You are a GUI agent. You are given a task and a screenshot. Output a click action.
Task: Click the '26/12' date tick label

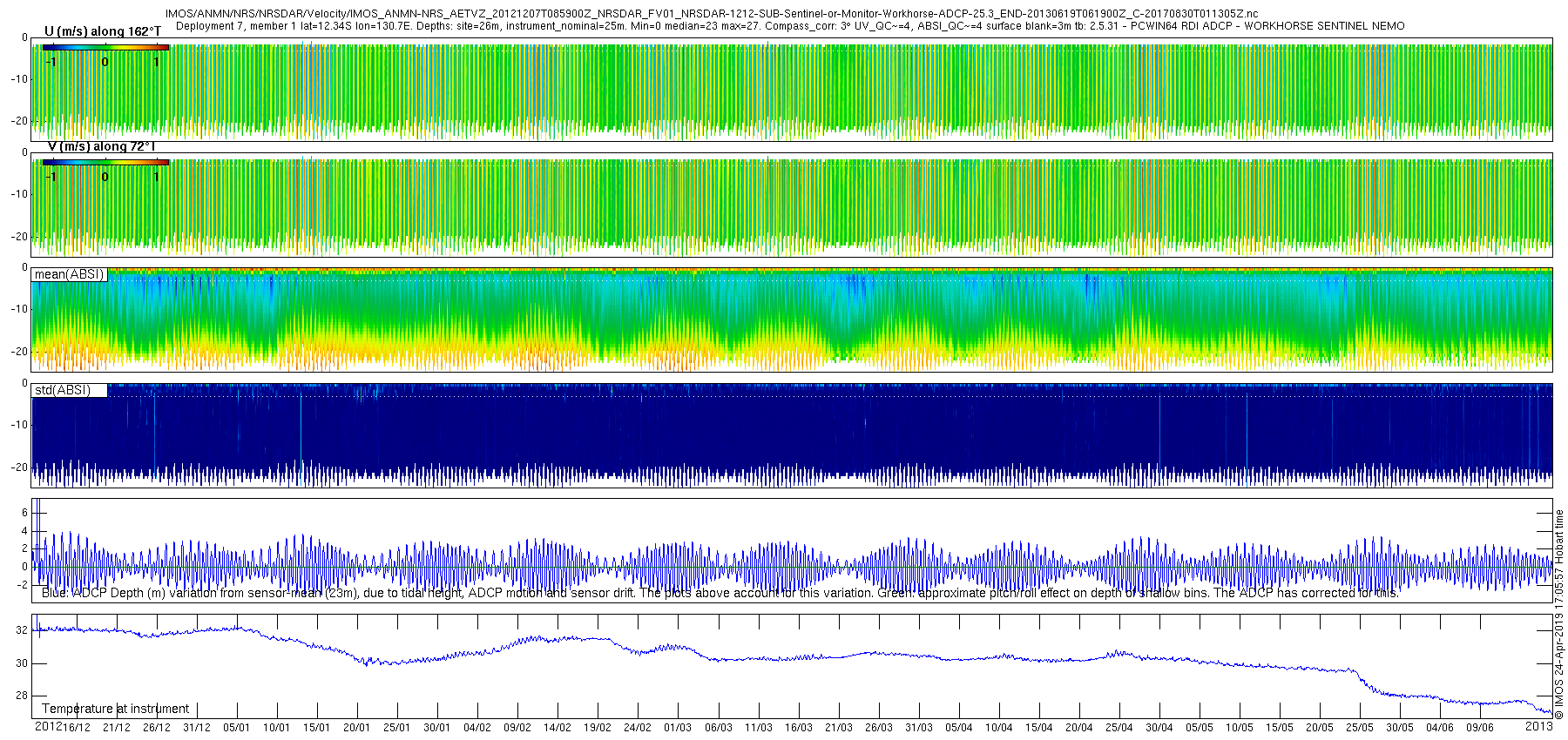157,728
